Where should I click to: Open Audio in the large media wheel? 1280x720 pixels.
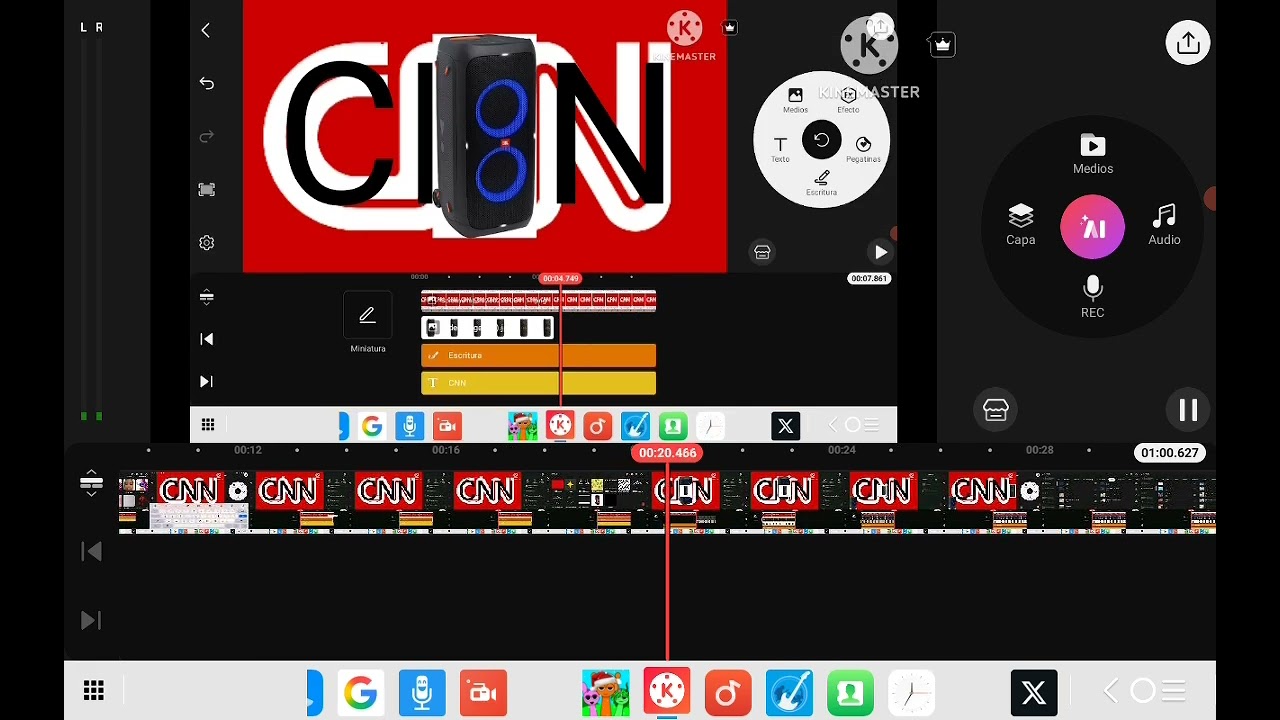(x=1164, y=225)
